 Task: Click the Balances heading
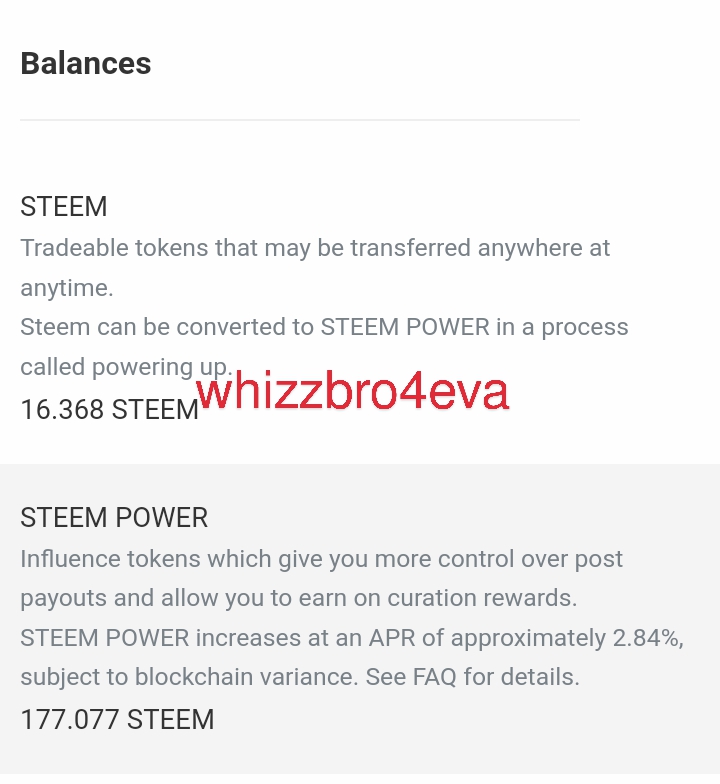86,63
